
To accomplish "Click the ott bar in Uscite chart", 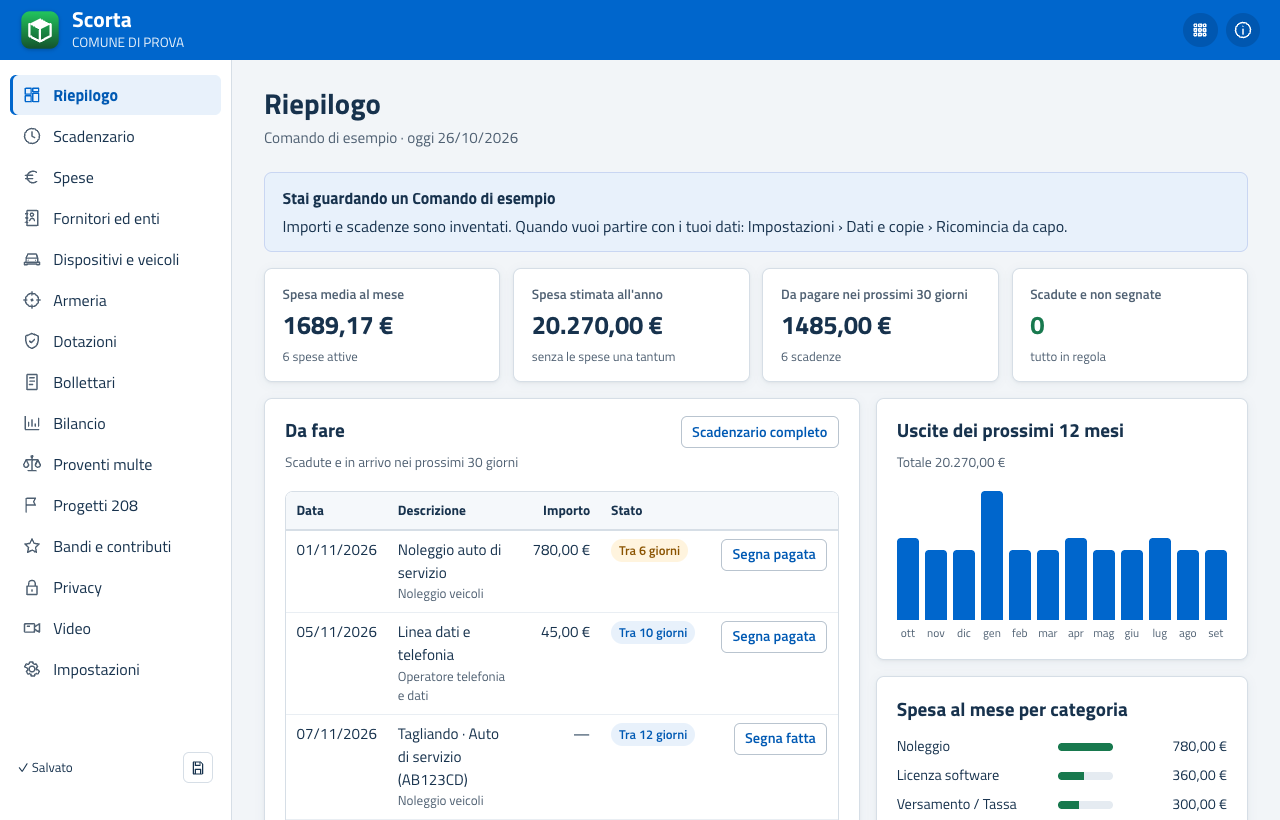I will [x=908, y=579].
